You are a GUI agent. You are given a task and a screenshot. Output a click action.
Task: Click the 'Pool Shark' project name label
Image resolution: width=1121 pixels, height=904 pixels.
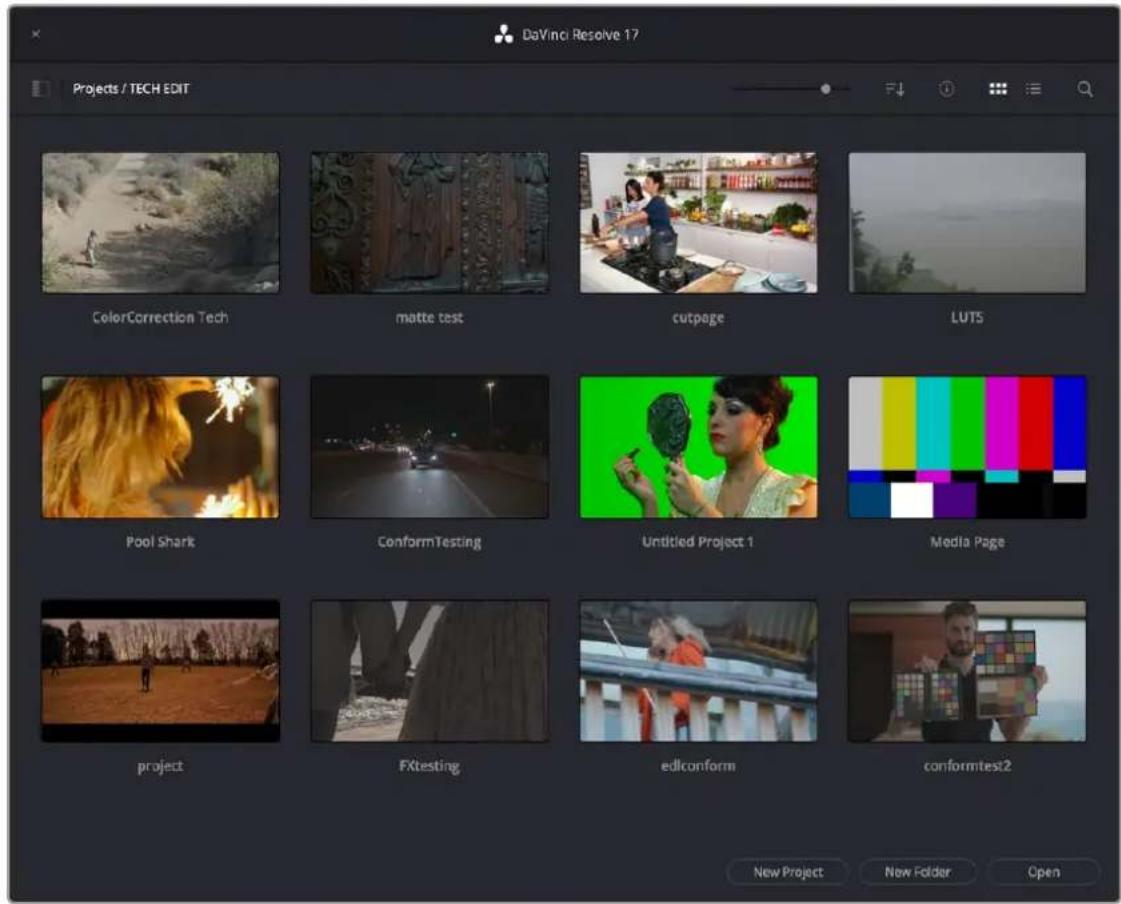(x=160, y=541)
